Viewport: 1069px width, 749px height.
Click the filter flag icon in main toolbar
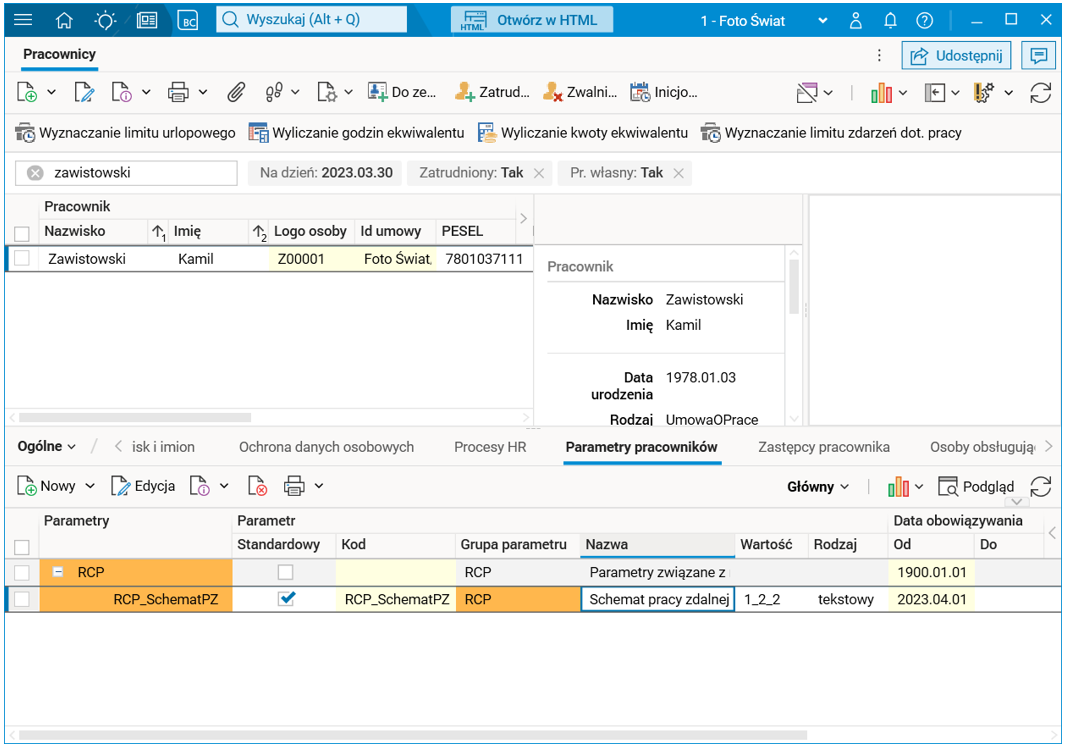807,92
